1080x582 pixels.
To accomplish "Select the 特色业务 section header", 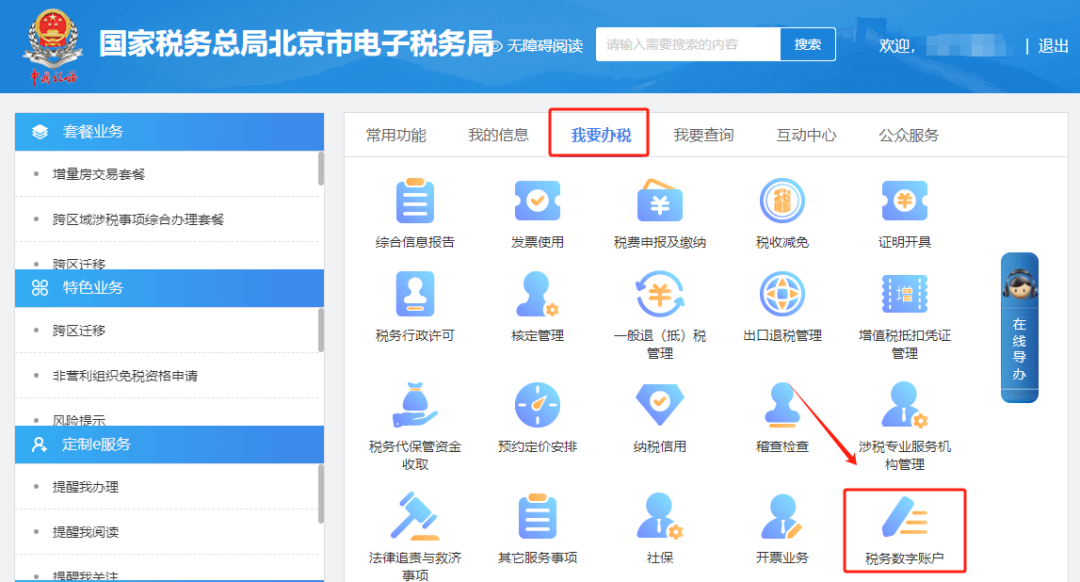I will [169, 288].
